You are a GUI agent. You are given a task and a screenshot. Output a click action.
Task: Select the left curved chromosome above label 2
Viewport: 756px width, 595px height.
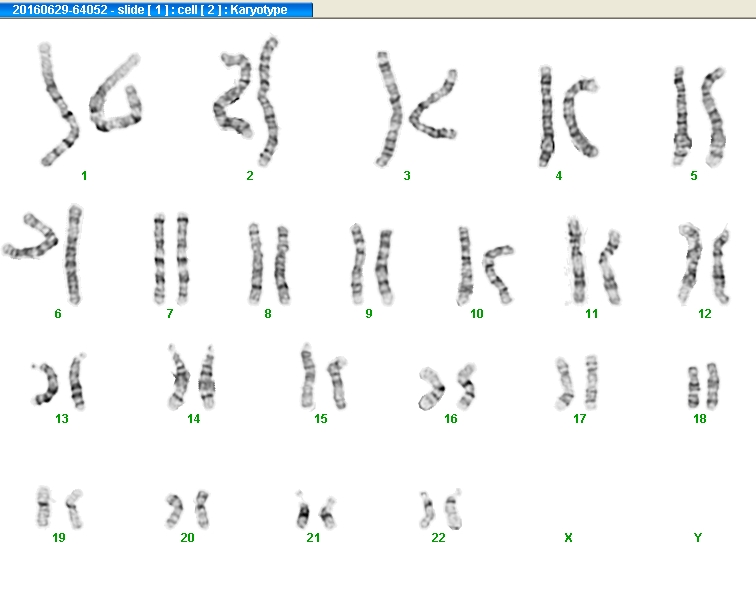point(232,95)
